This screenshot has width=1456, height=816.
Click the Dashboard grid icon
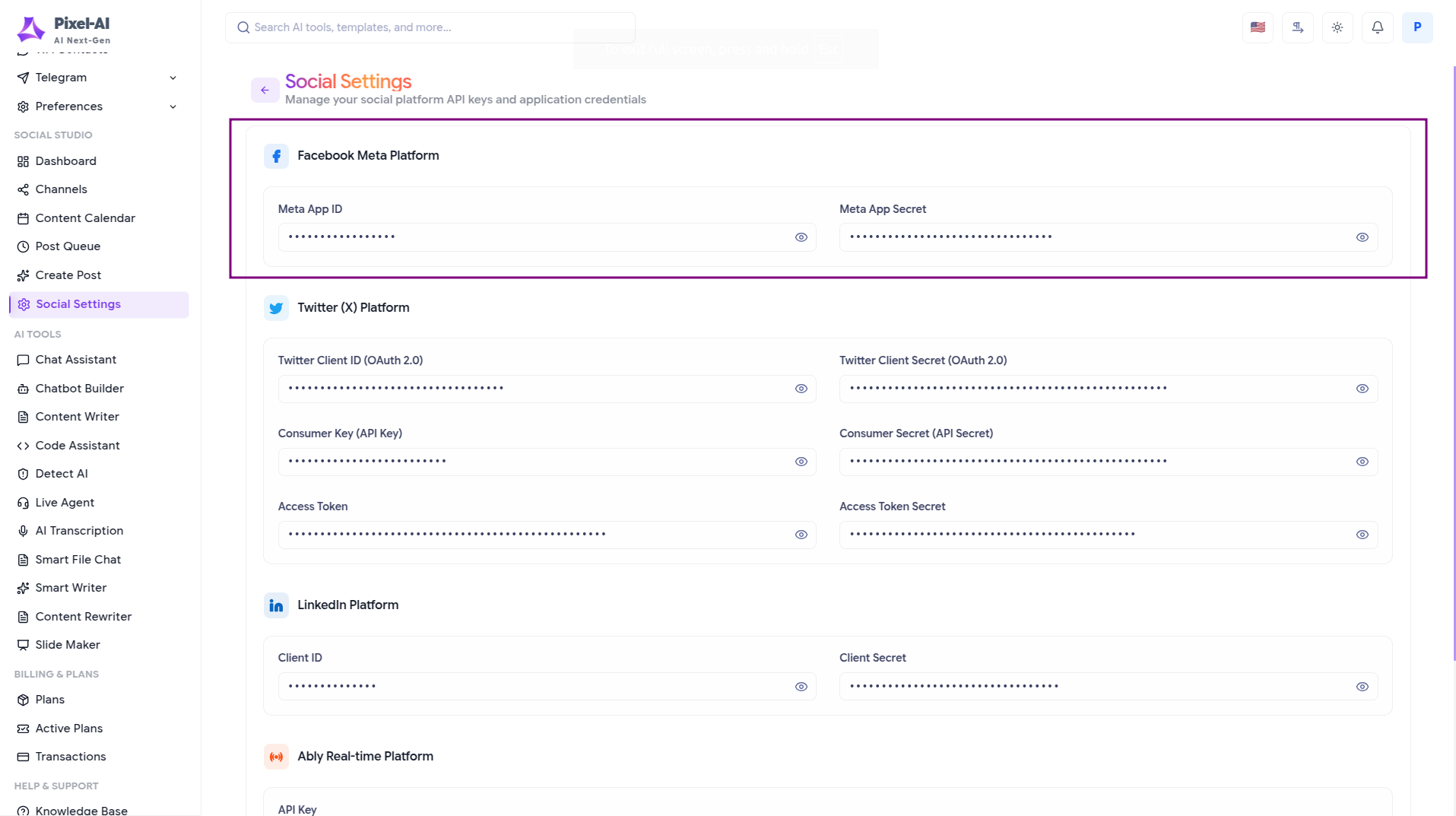click(24, 161)
